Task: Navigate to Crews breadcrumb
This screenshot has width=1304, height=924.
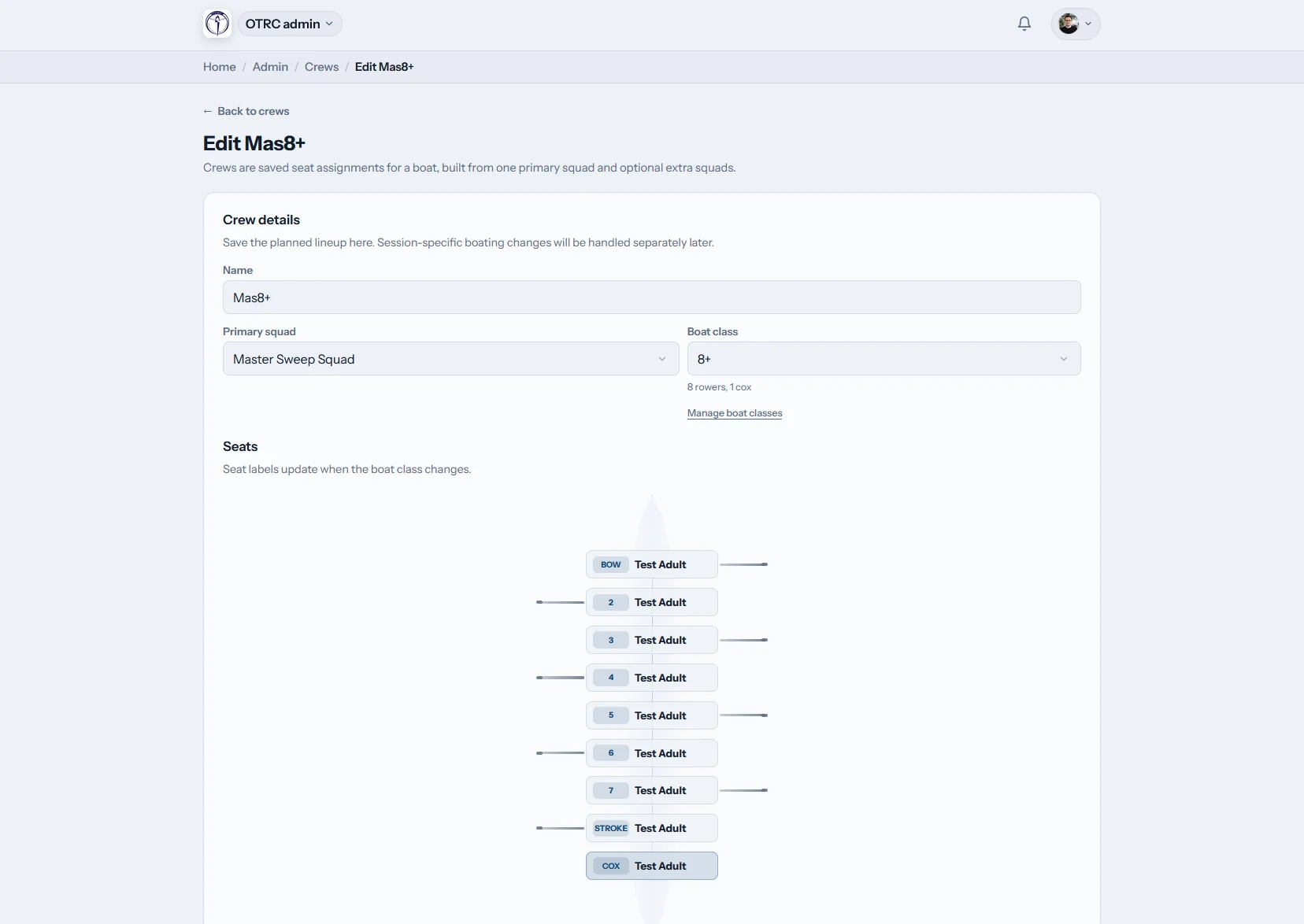Action: [x=321, y=67]
